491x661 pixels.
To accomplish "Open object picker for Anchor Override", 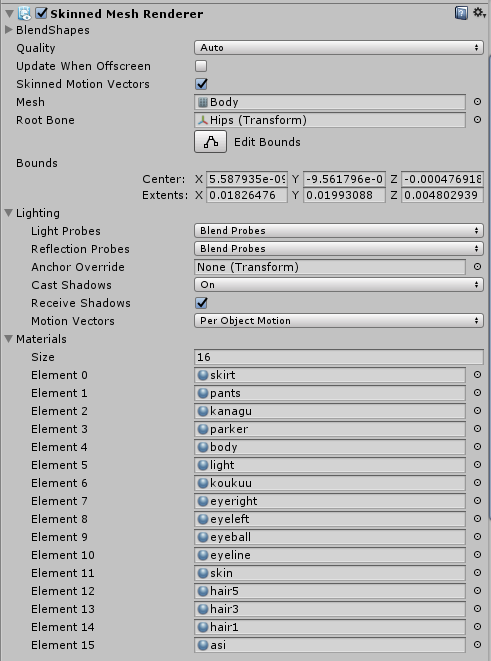I will coord(477,266).
